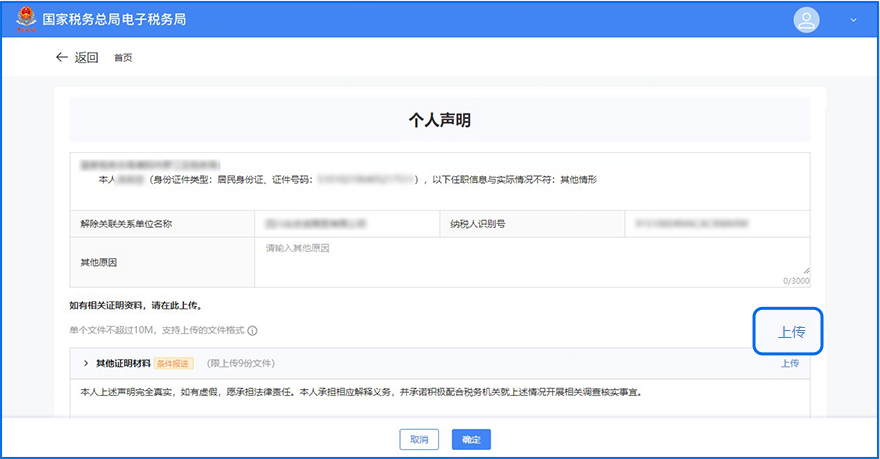Click into the 其他原因 text area

(532, 262)
